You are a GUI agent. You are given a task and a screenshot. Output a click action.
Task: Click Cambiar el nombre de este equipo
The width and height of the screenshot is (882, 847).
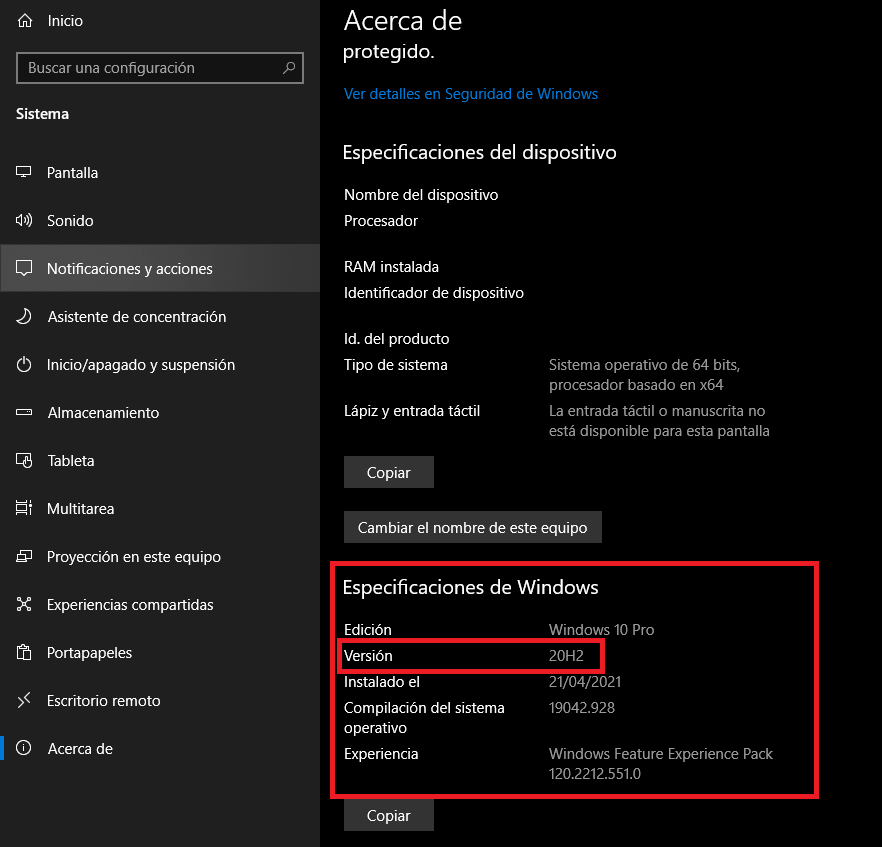click(x=472, y=527)
